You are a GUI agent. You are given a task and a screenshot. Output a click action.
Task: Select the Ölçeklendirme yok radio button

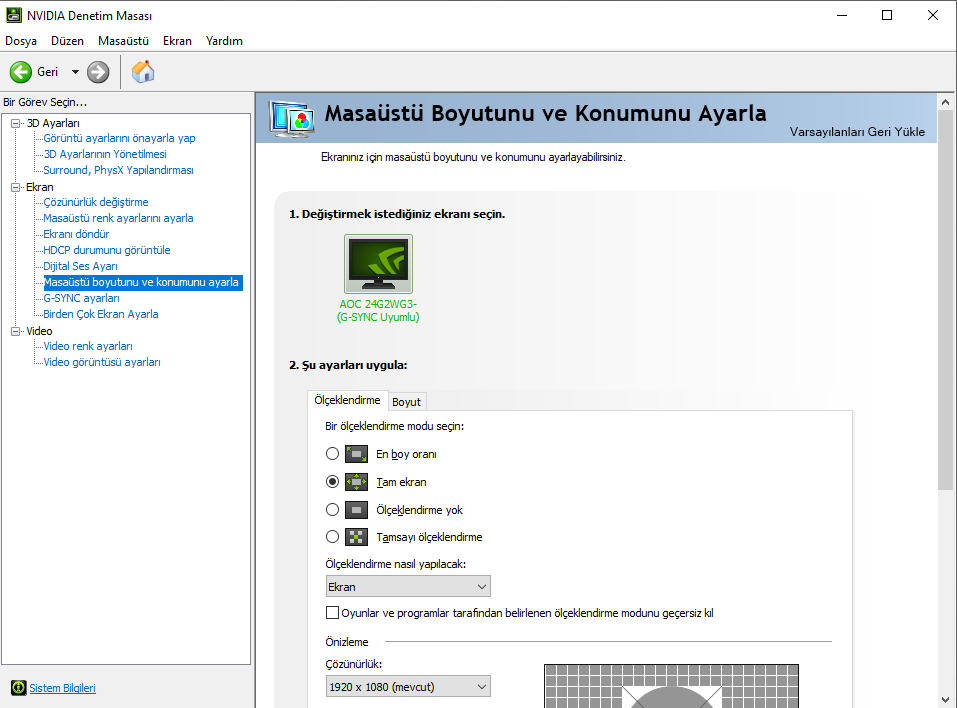tap(333, 510)
